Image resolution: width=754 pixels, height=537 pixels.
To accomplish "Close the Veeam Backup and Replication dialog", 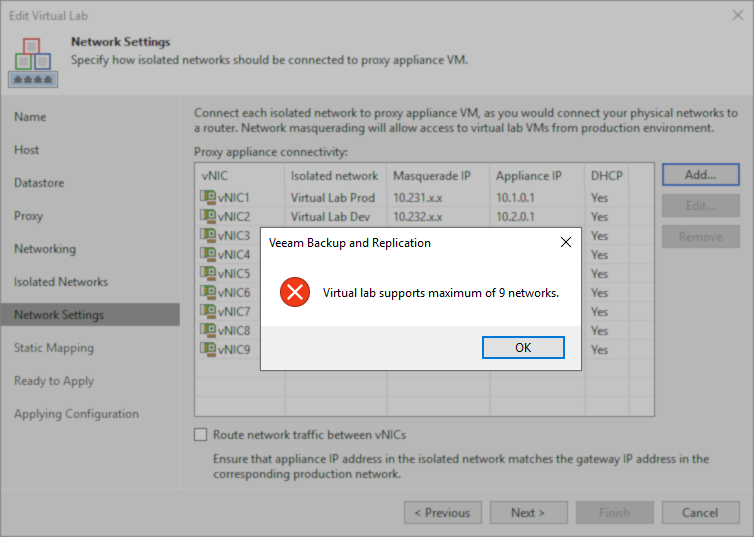I will click(x=566, y=242).
